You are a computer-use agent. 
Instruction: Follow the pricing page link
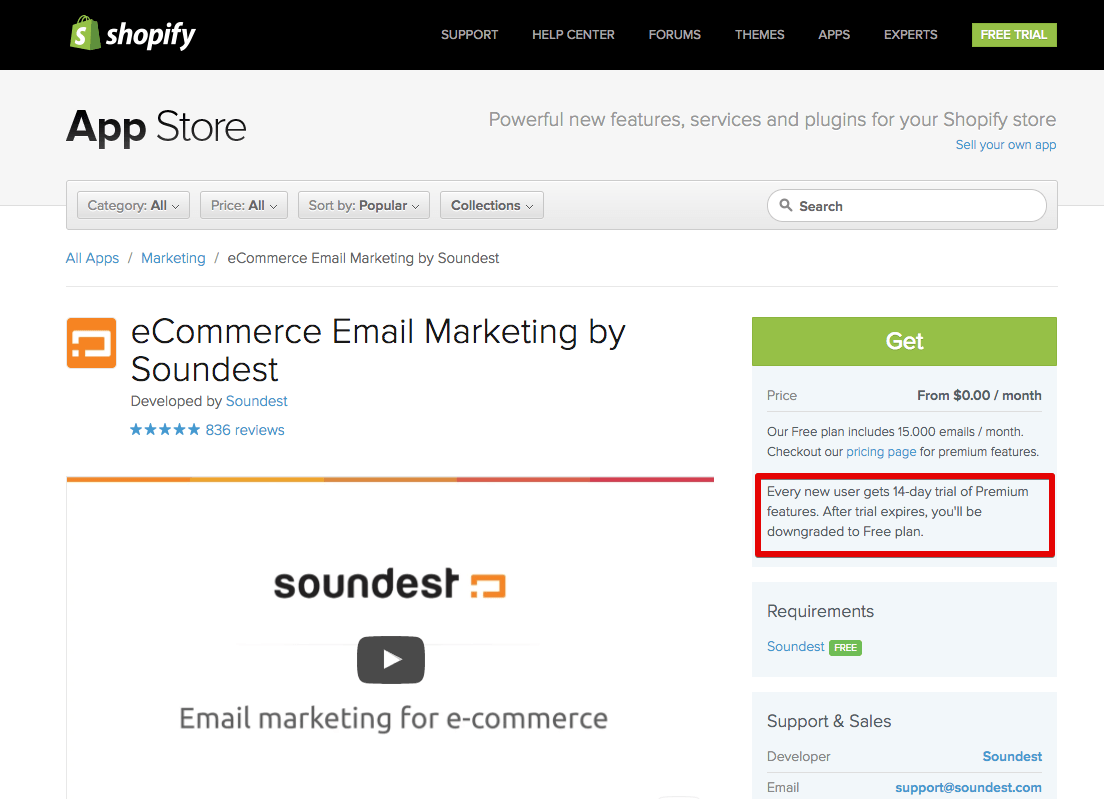pos(881,451)
